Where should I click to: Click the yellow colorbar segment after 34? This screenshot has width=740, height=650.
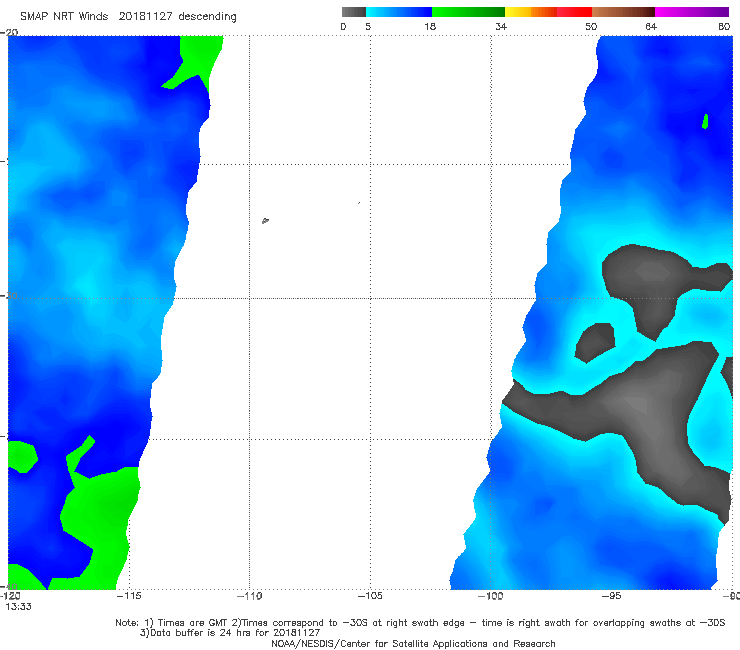[518, 12]
